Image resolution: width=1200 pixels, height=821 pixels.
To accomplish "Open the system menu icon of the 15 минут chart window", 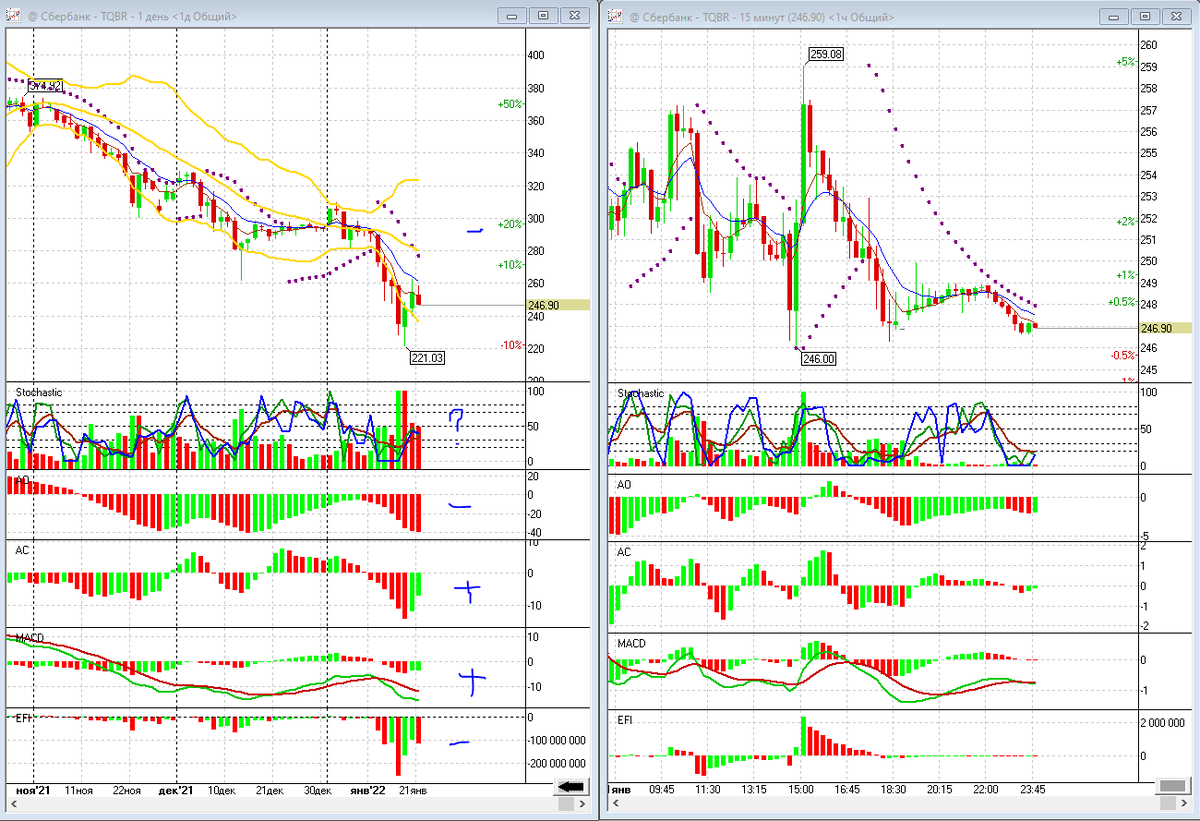I will [613, 15].
